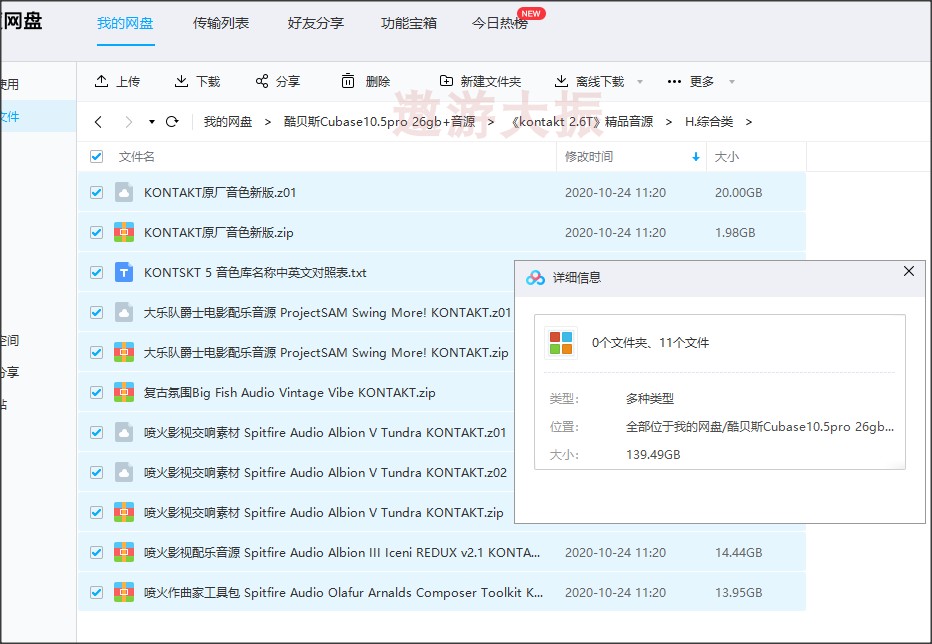This screenshot has height=644, width=932.
Task: Expand the 离线下载 dropdown arrow
Action: tap(640, 81)
